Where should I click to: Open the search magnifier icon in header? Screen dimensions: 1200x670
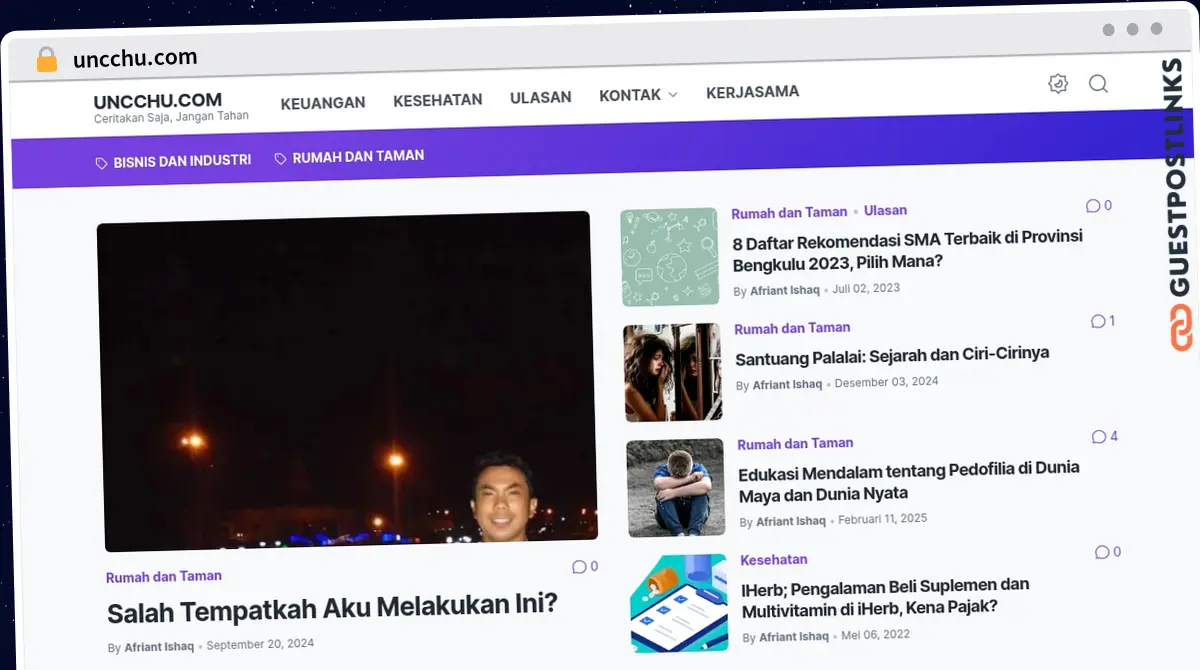coord(1098,84)
